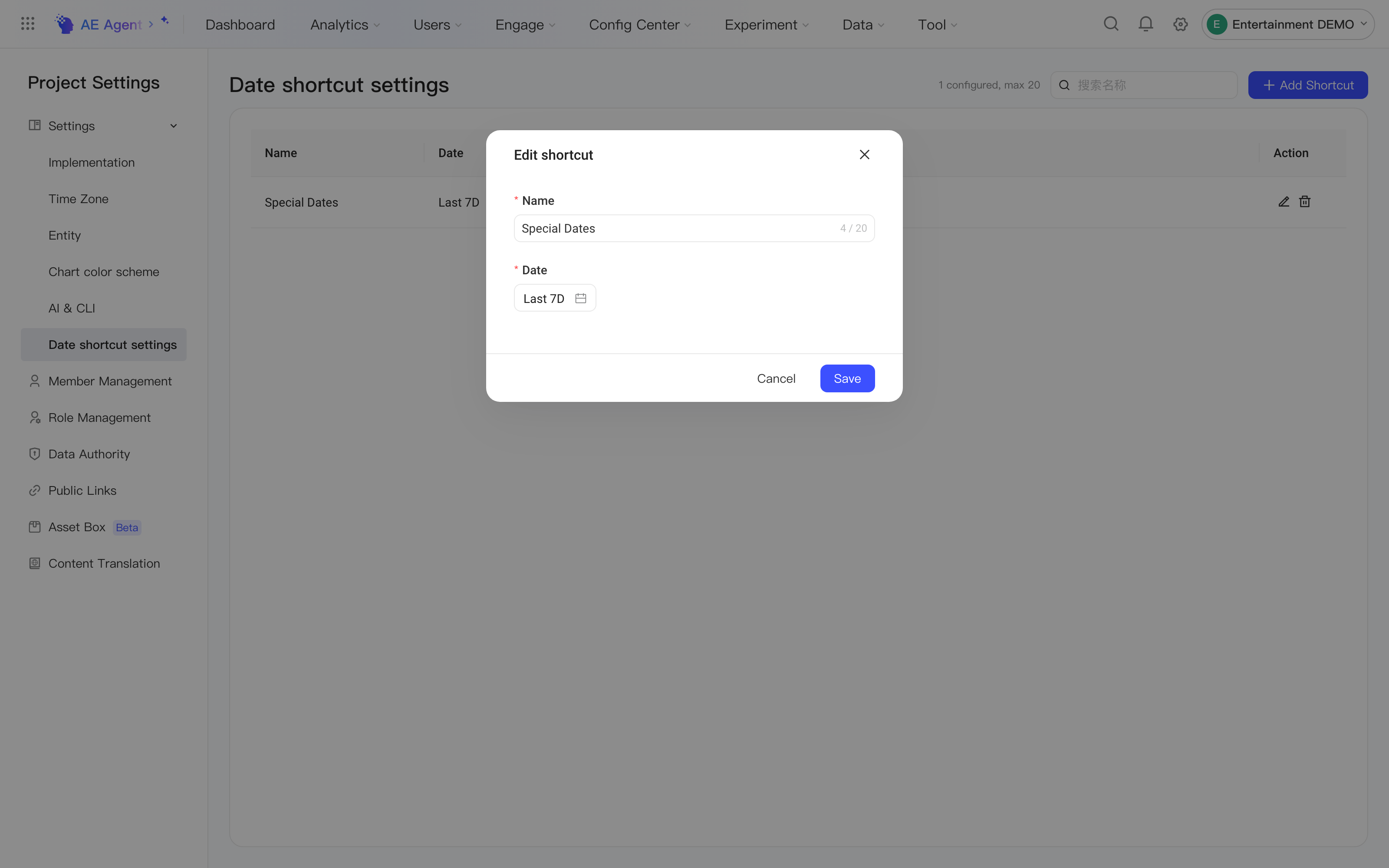Viewport: 1389px width, 868px height.
Task: Click the Name field containing Special Dates
Action: [x=694, y=228]
